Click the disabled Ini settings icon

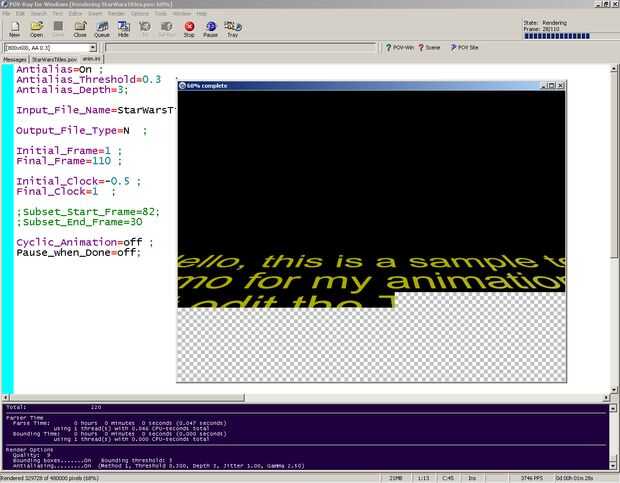[x=145, y=29]
